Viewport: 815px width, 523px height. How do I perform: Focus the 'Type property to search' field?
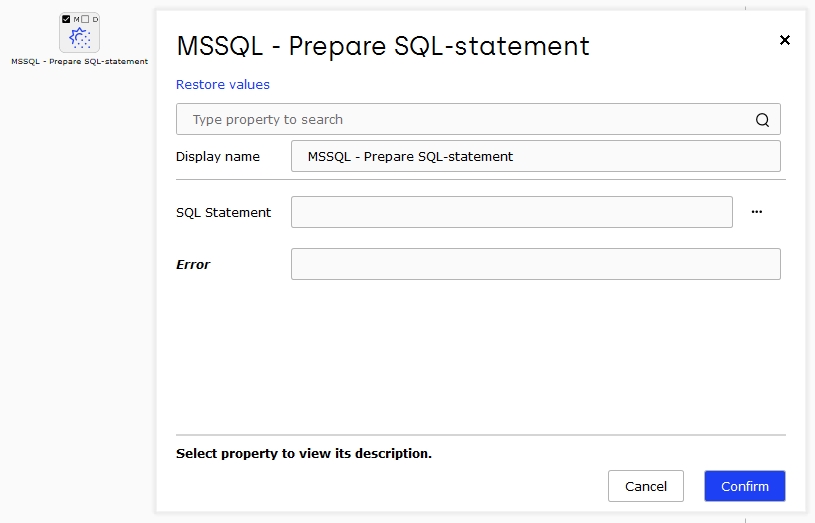[478, 119]
